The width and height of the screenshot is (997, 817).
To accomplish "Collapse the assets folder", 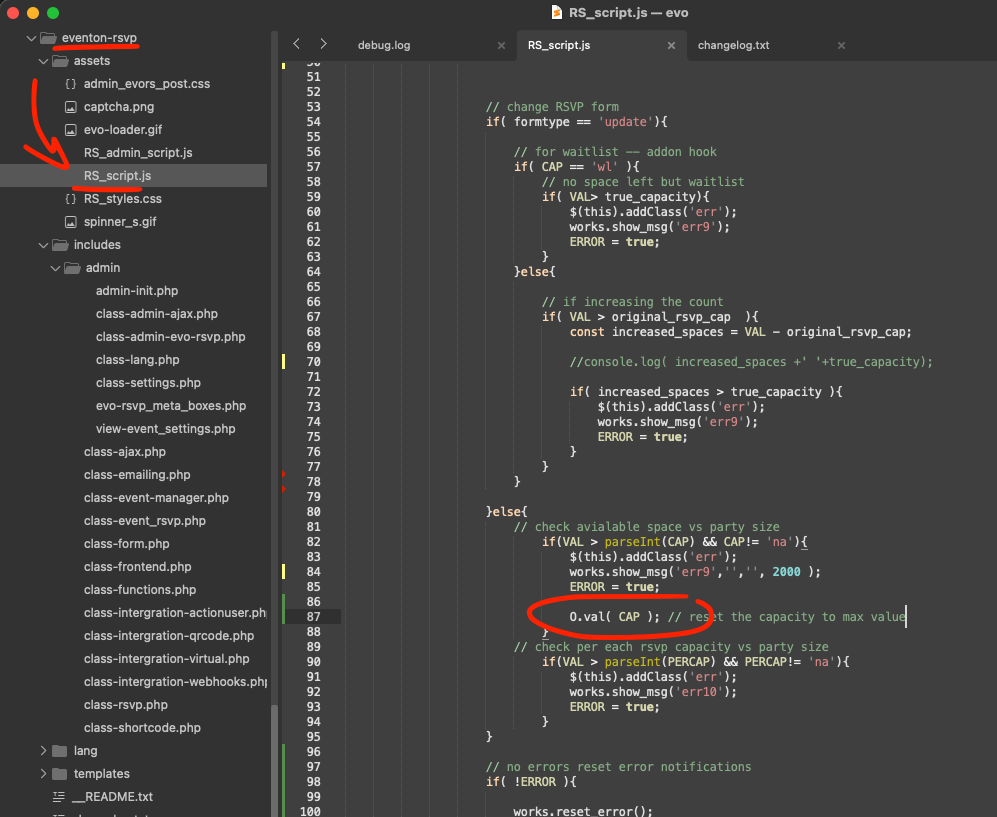I will (43, 61).
